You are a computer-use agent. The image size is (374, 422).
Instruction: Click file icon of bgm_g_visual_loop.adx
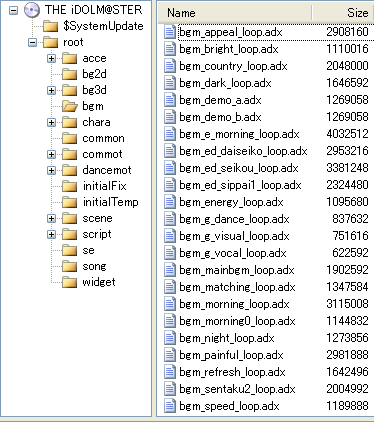[x=170, y=236]
